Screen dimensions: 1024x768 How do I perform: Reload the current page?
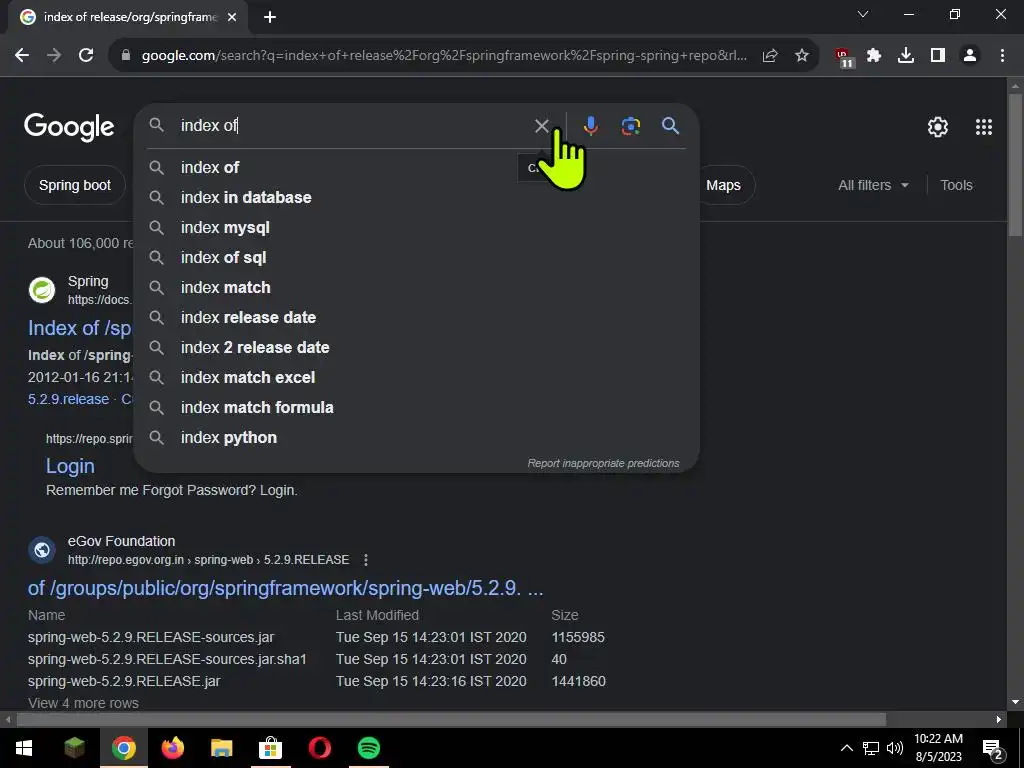coord(86,56)
